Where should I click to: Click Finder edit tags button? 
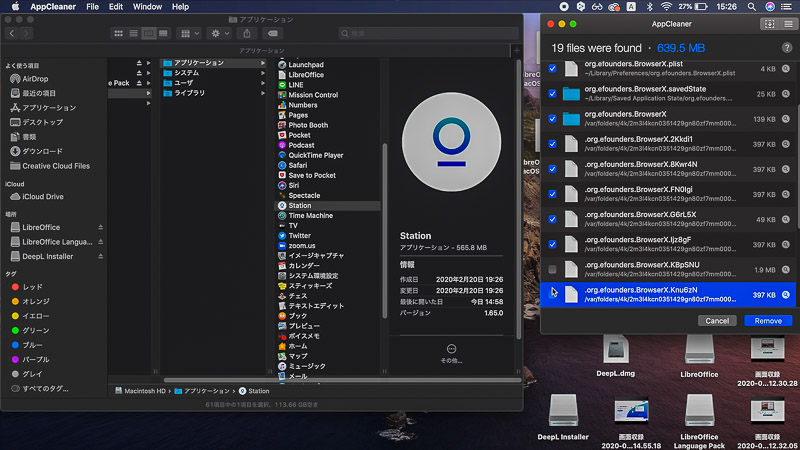272,33
